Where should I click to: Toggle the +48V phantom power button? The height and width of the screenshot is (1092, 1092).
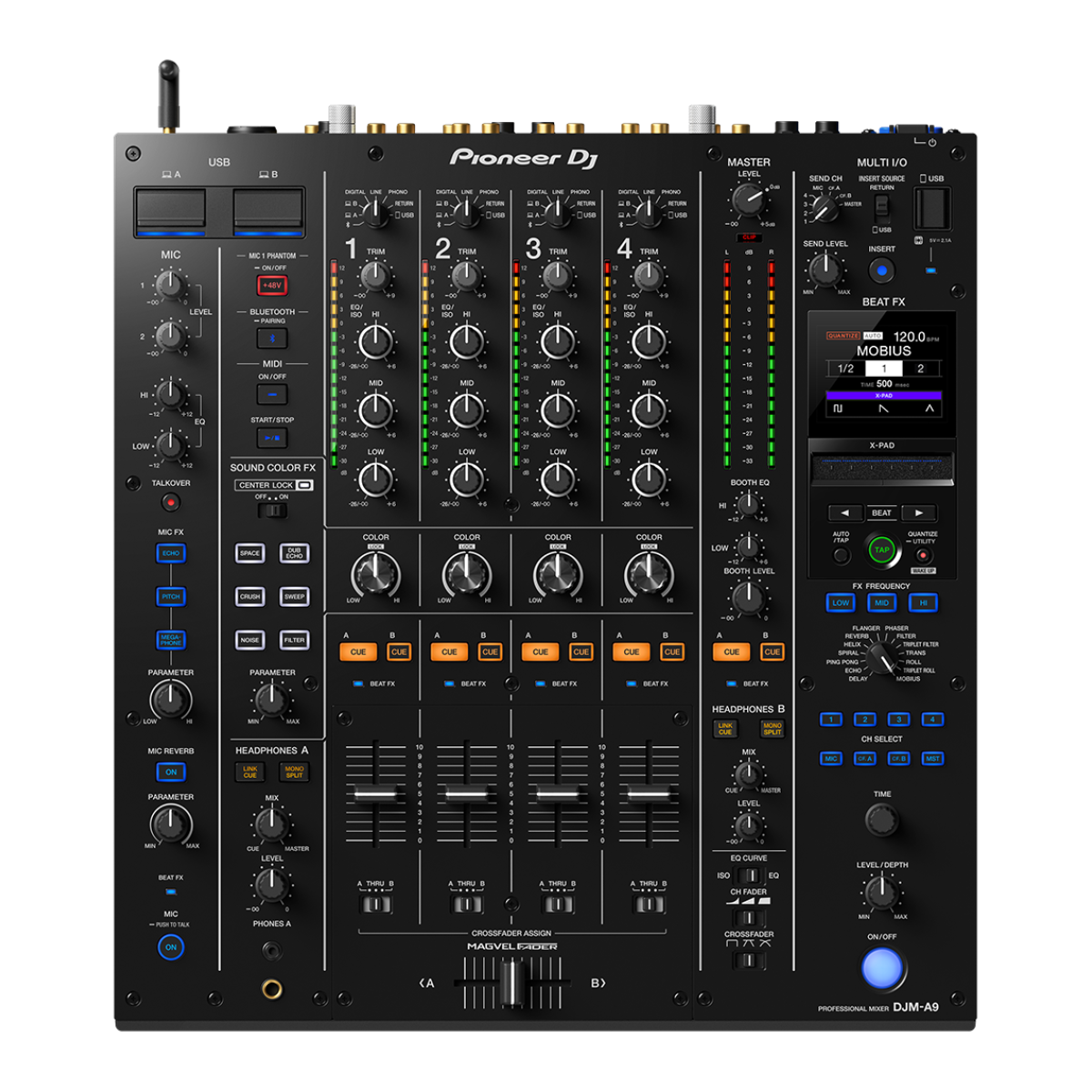coord(272,285)
